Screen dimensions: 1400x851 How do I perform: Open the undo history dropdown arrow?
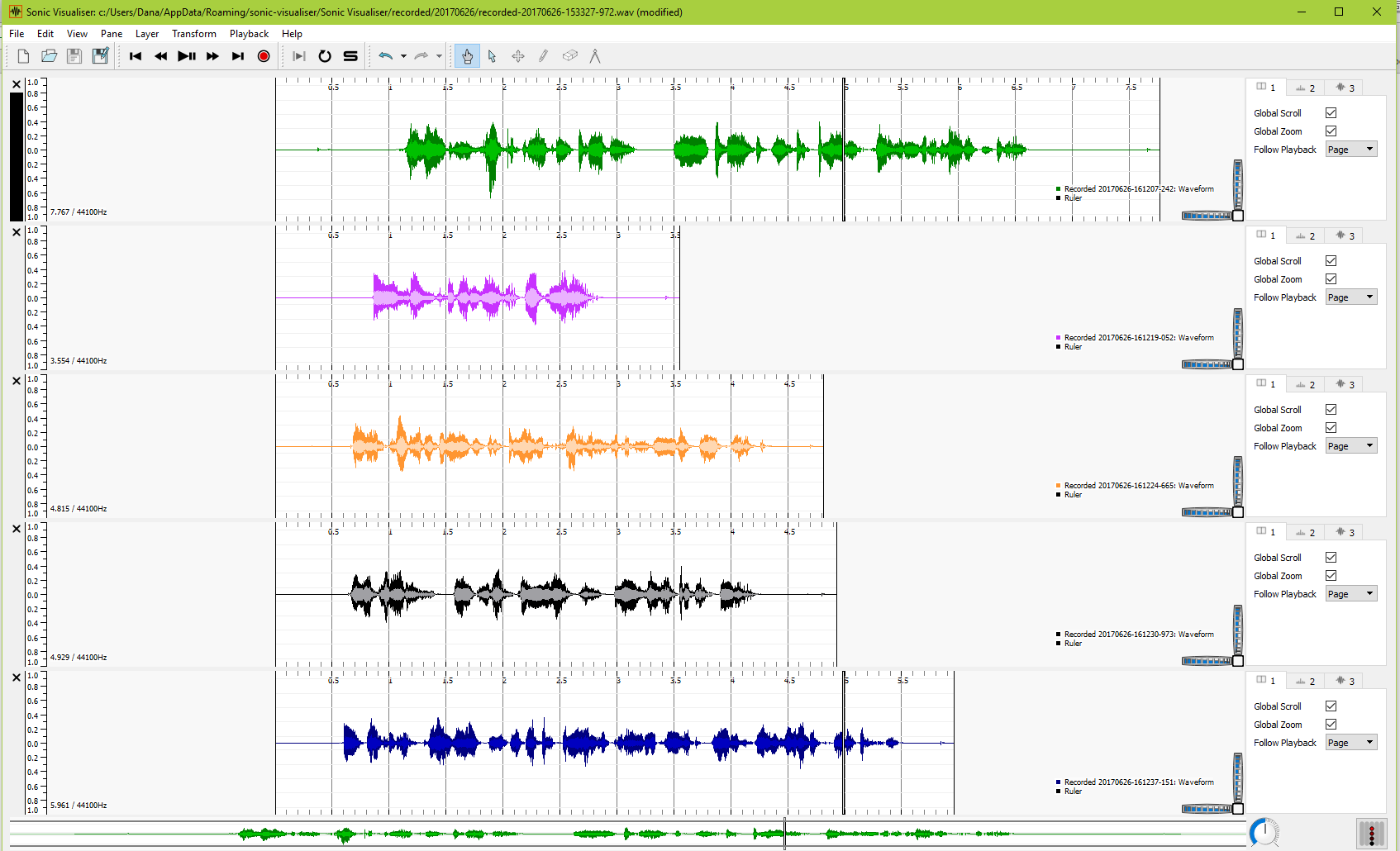[403, 56]
